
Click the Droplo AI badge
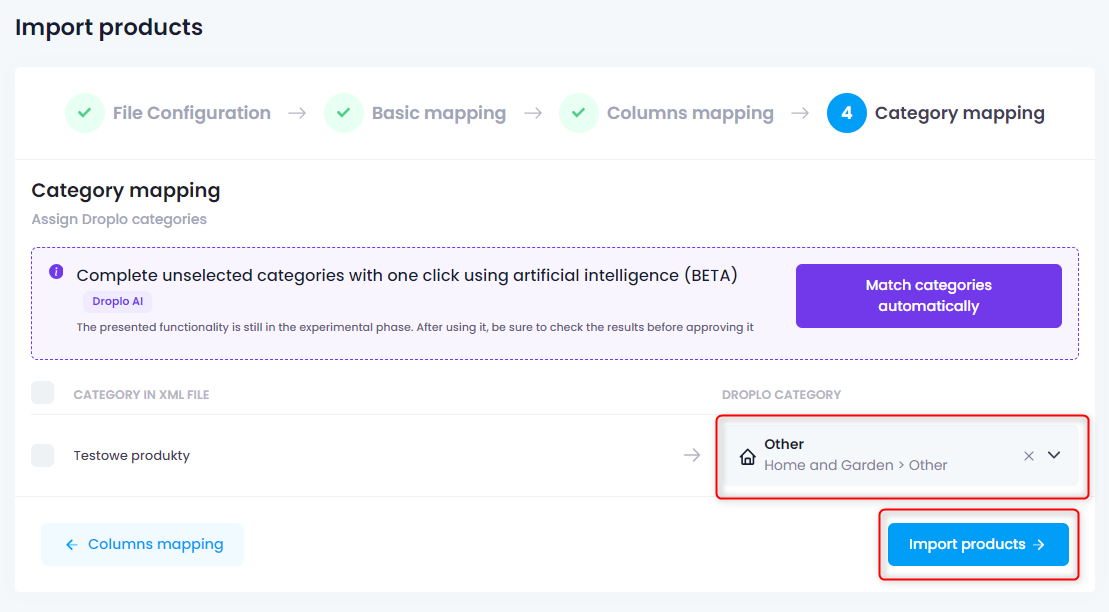coord(117,301)
